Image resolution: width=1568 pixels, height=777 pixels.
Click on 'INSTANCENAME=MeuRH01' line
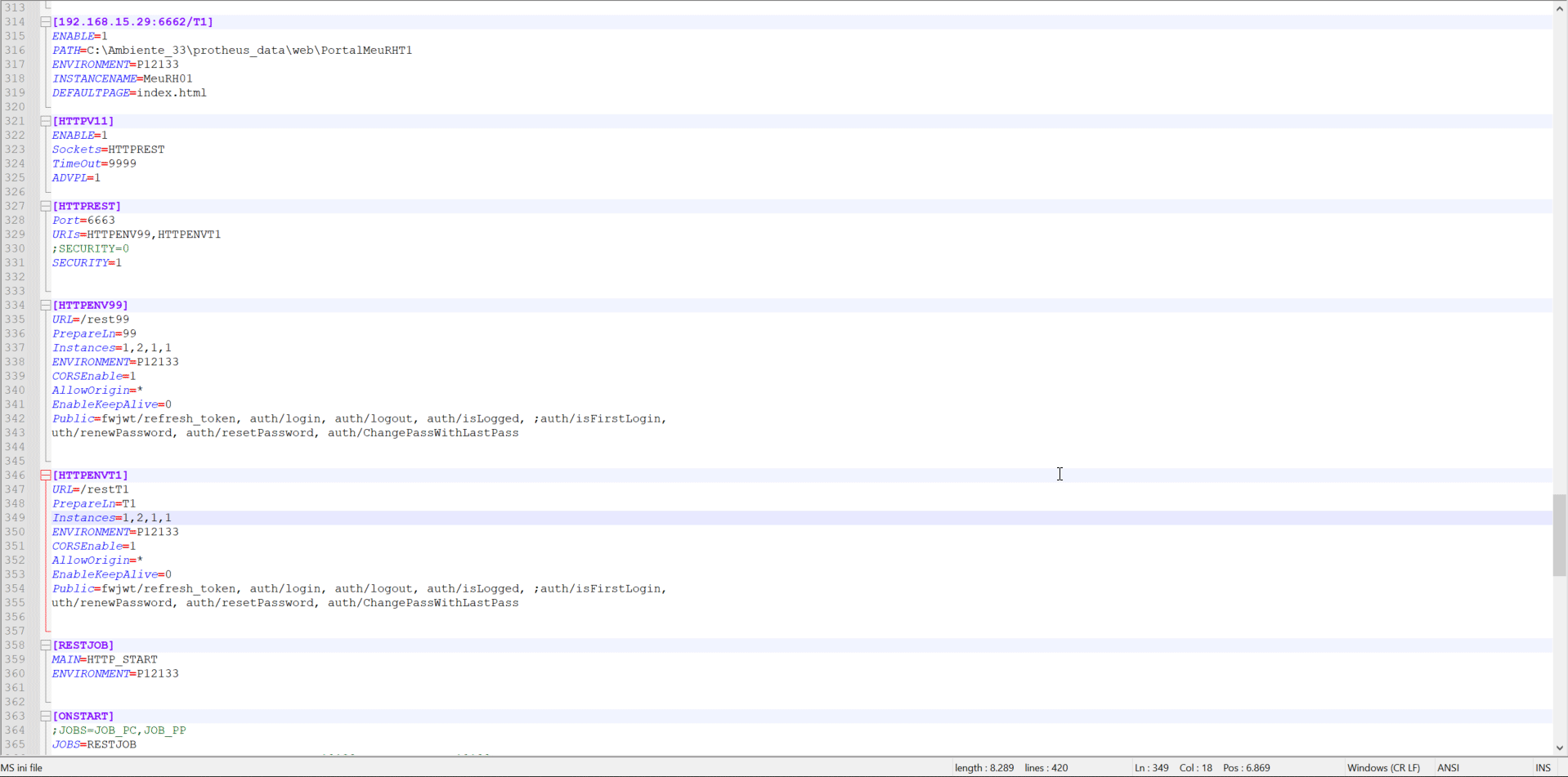[123, 78]
